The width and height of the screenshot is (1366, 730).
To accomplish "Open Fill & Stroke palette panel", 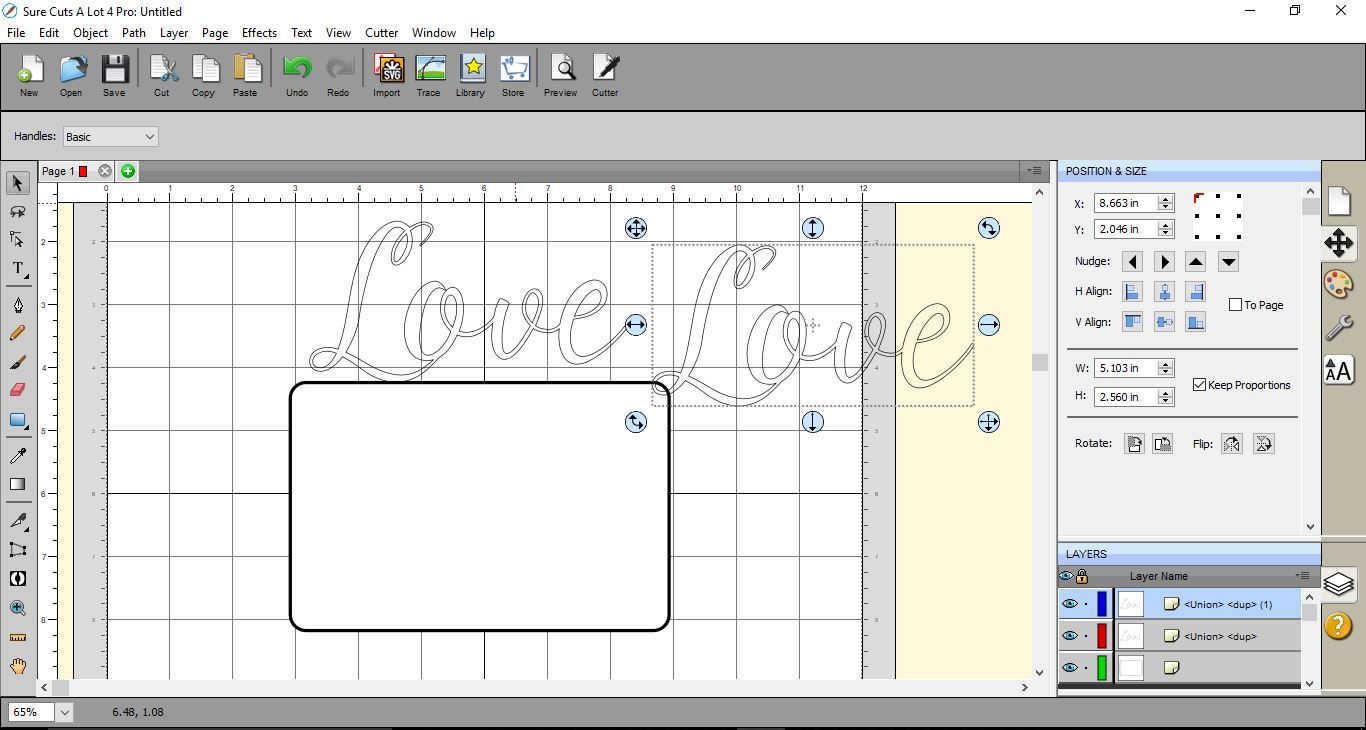I will 1339,284.
